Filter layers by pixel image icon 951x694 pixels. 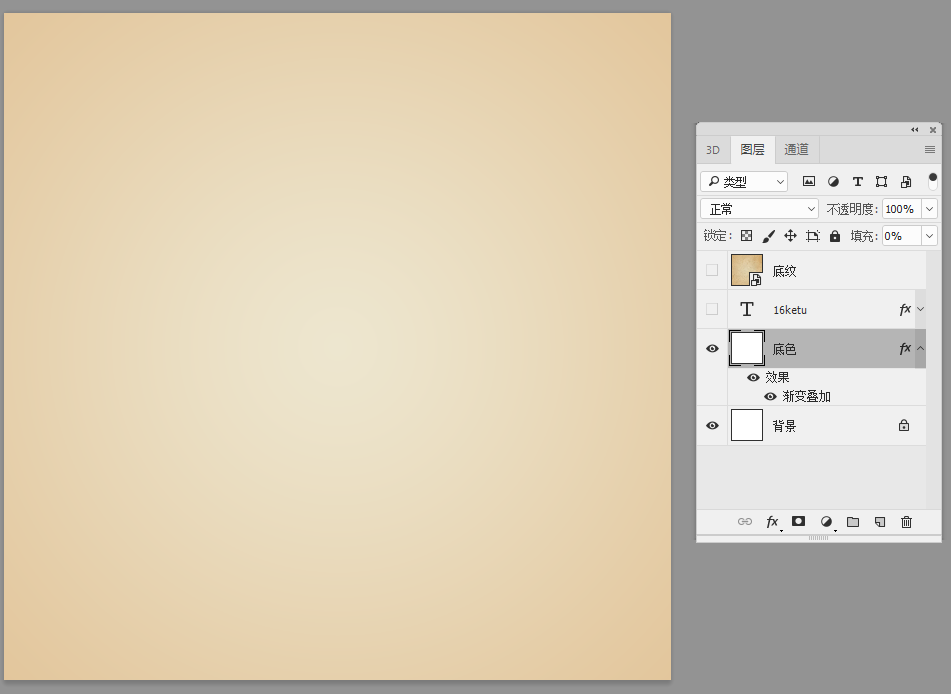click(808, 181)
